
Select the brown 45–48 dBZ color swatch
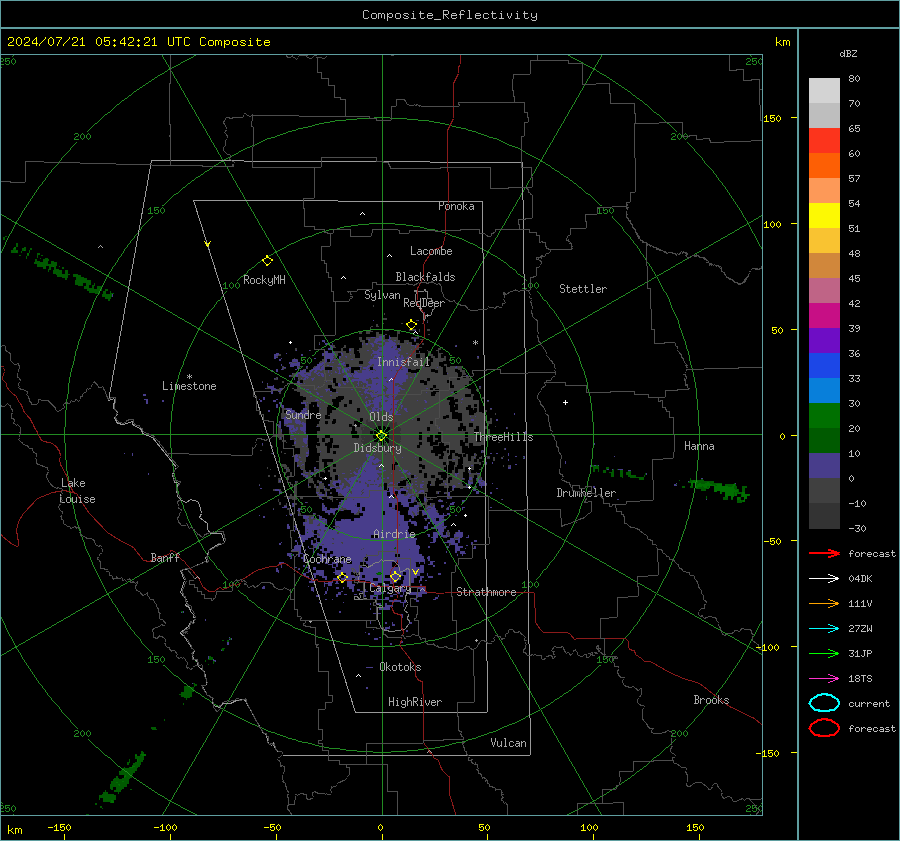pos(824,265)
